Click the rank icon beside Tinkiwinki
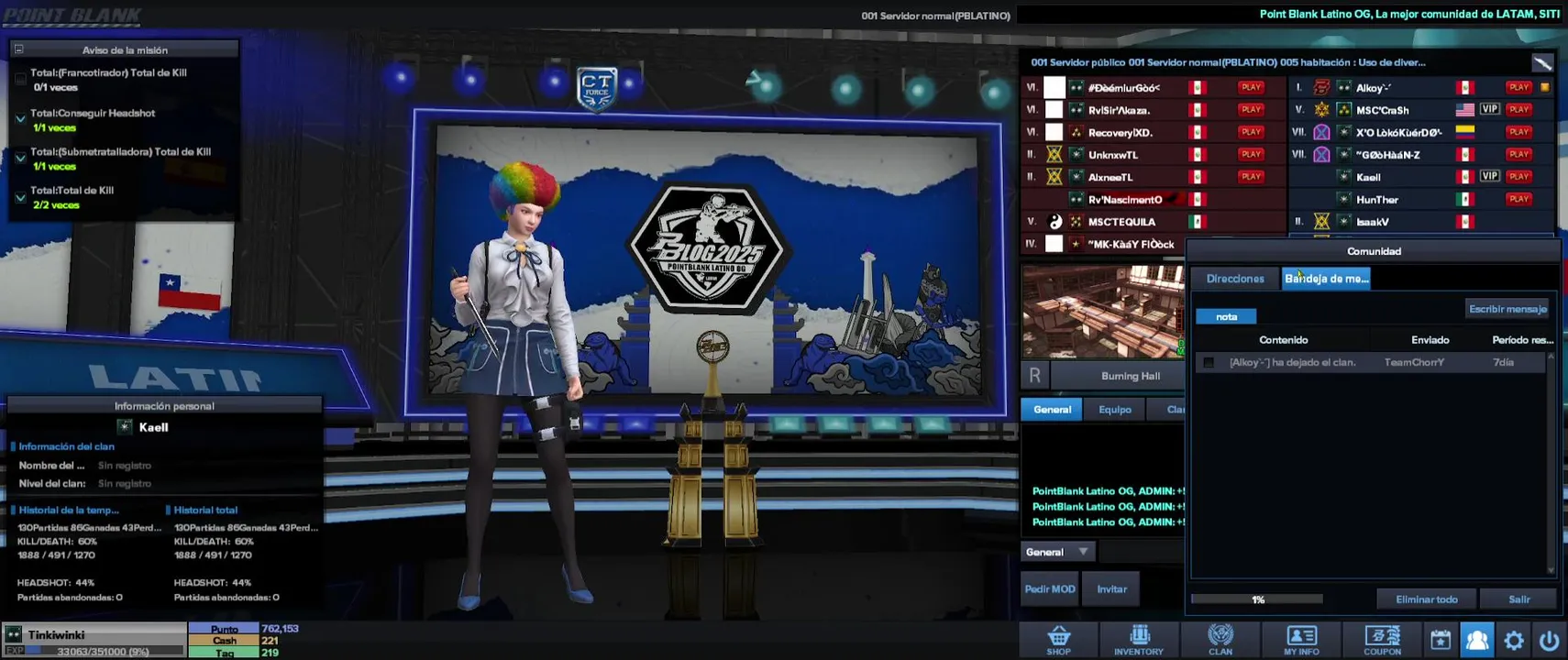This screenshot has width=1568, height=660. [14, 633]
